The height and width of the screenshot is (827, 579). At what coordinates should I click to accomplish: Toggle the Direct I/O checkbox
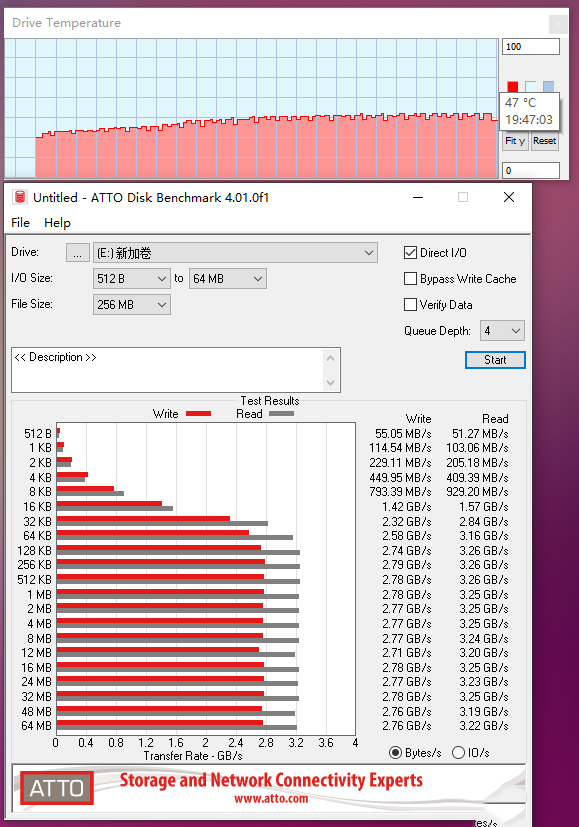(x=410, y=253)
